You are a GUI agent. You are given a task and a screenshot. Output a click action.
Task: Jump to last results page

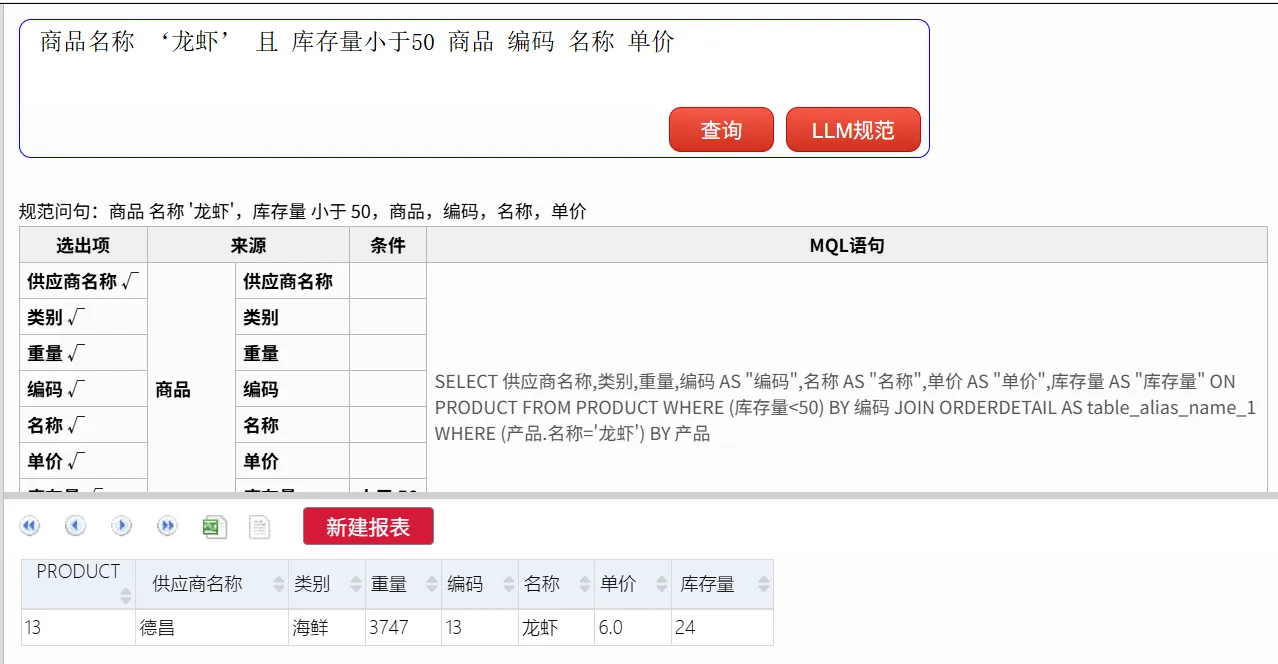[167, 526]
